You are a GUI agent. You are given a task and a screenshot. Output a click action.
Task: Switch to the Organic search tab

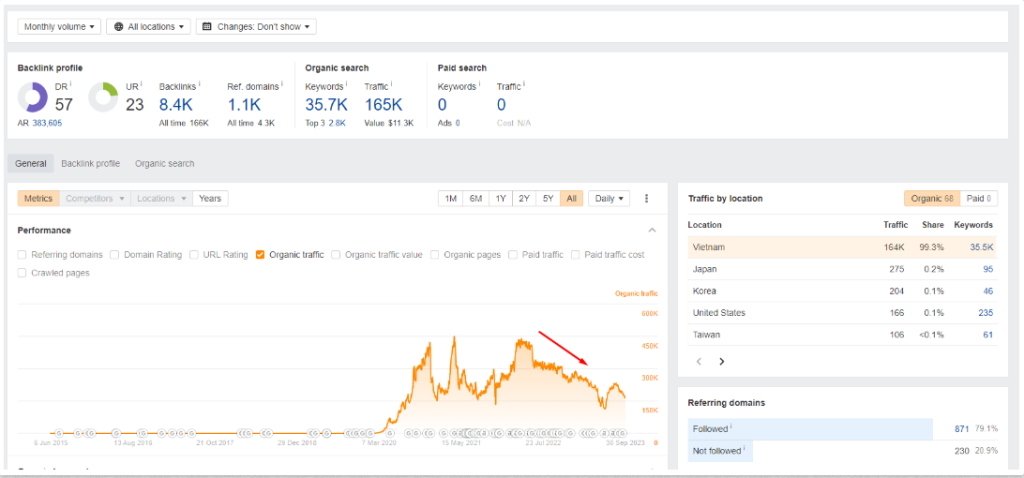pos(164,163)
